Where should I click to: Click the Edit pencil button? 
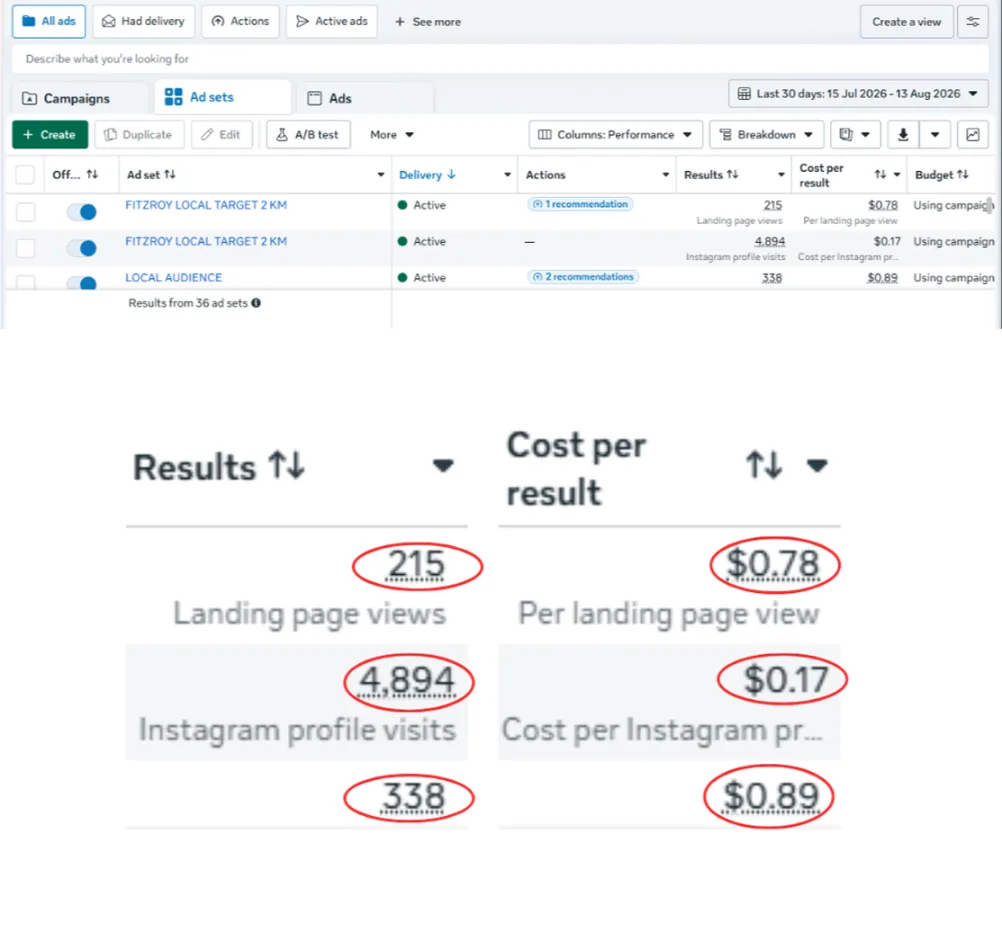(x=222, y=135)
